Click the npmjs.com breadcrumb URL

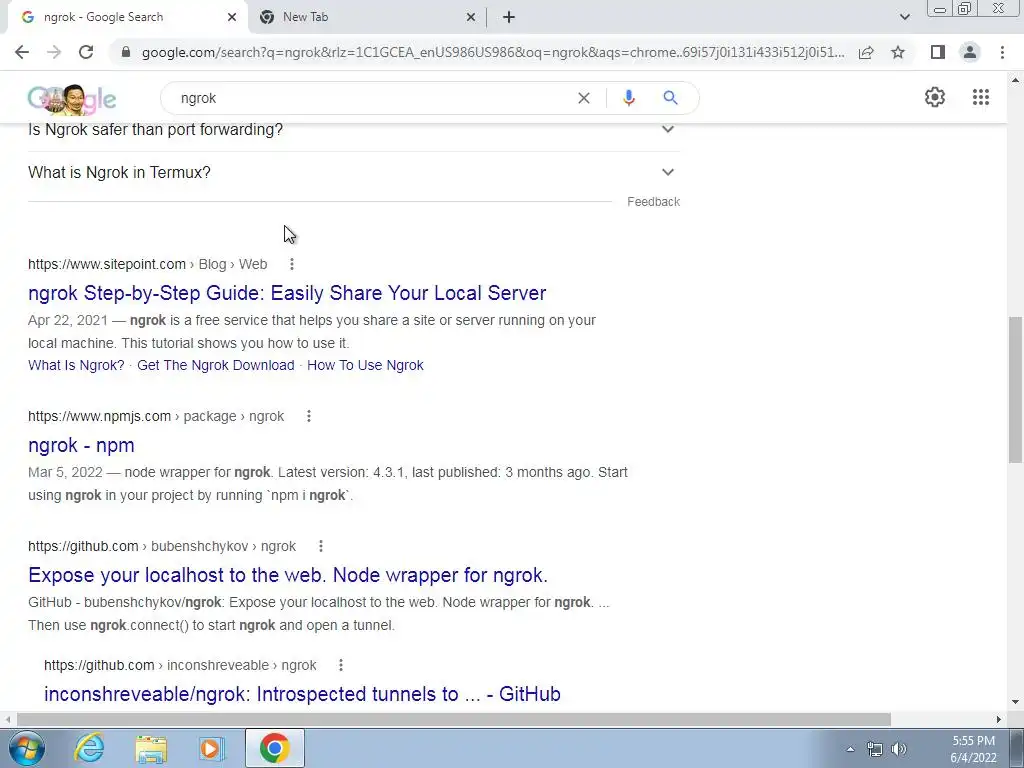[156, 417]
